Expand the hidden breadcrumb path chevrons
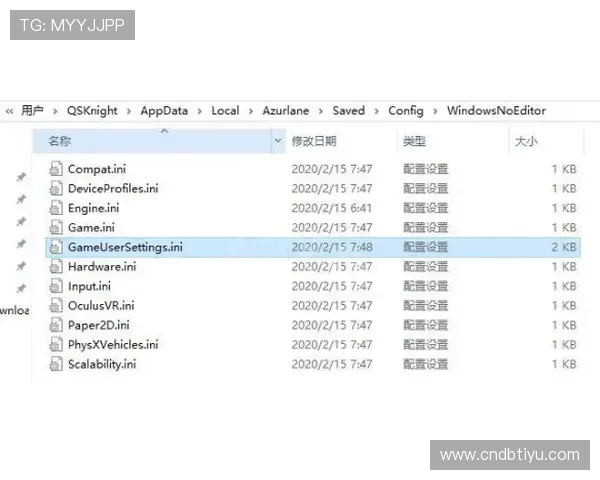600x480 pixels. coord(9,111)
